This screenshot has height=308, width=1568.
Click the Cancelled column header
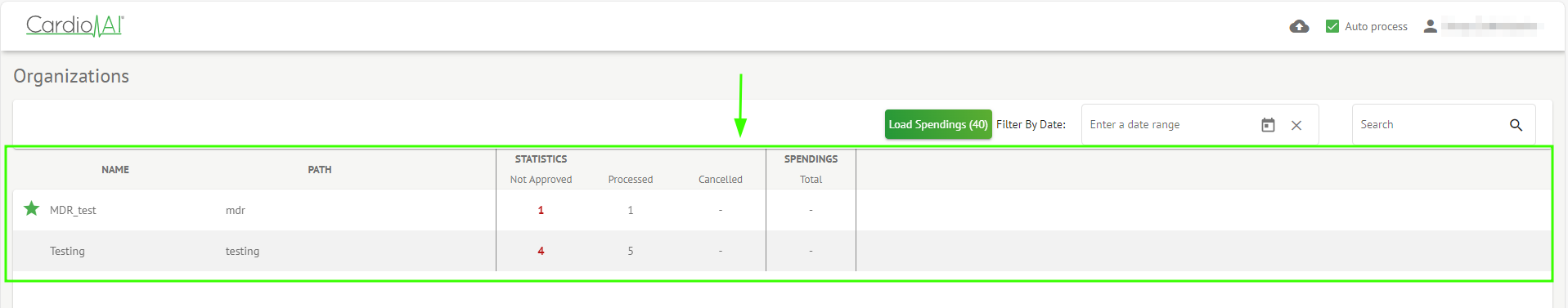pos(721,180)
